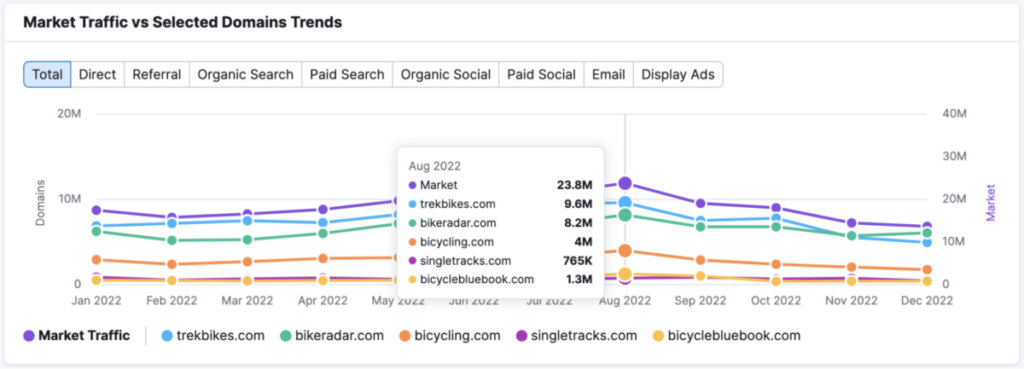Image resolution: width=1024 pixels, height=369 pixels.
Task: Open the Organic Social tab
Action: click(445, 74)
